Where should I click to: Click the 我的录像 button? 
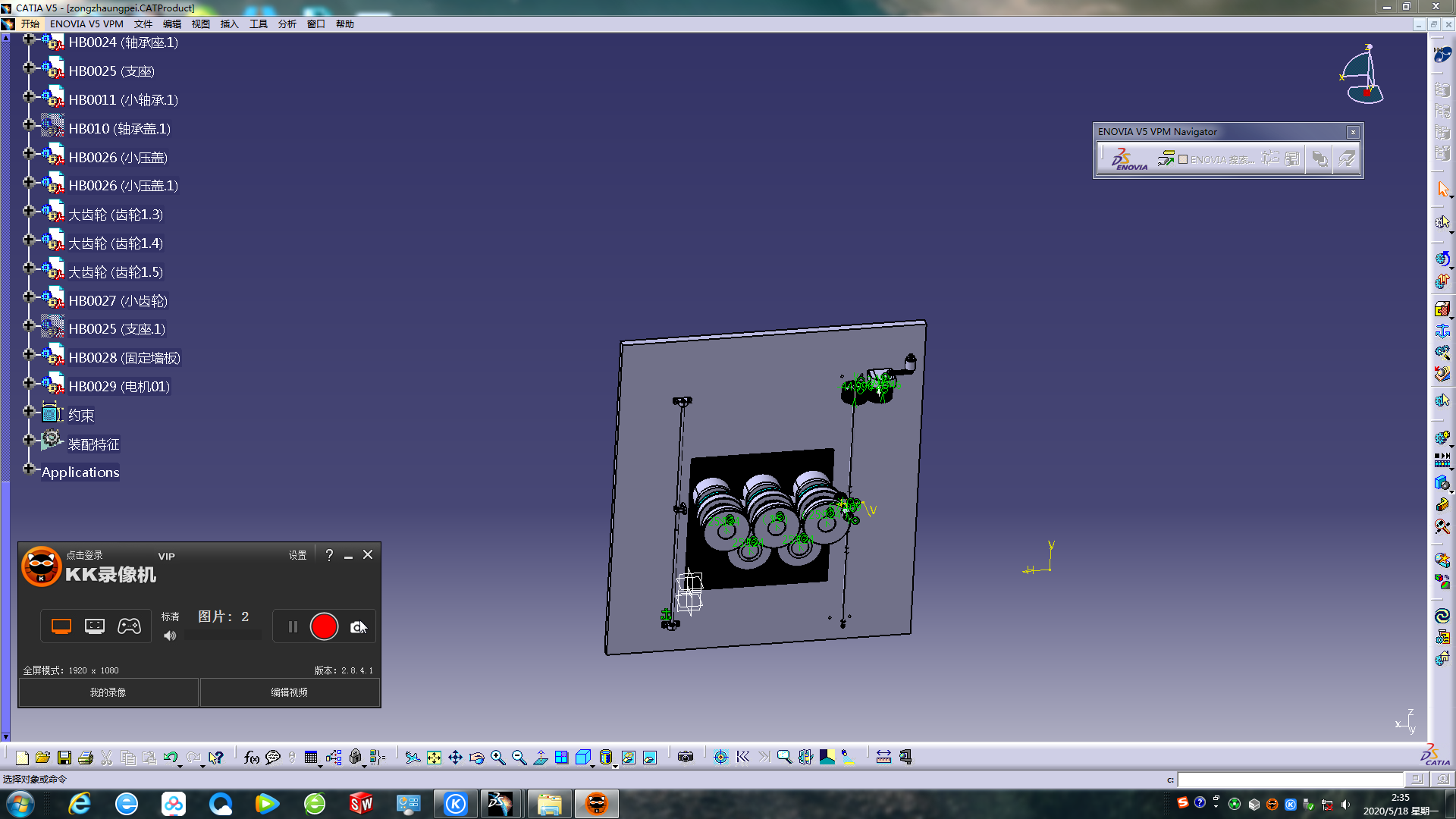point(108,692)
